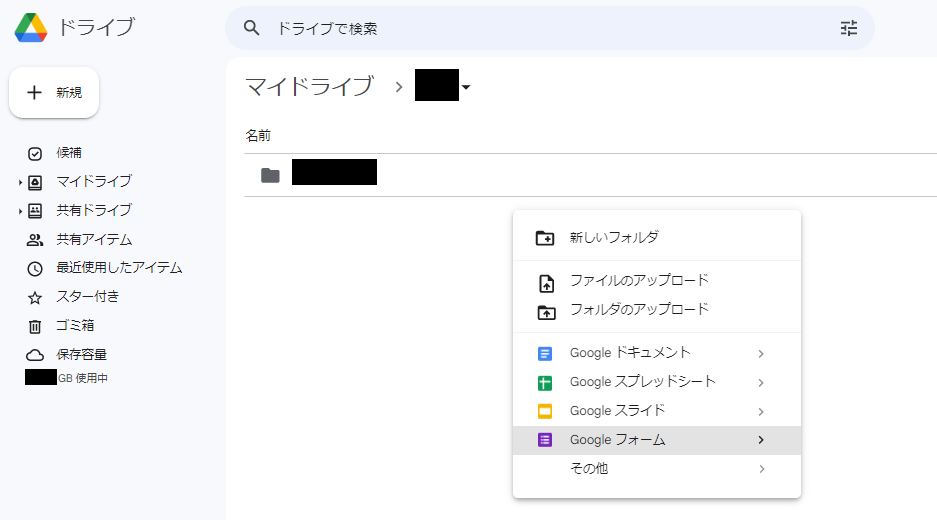
Task: Choose Google フォーム menu entry
Action: 657,441
